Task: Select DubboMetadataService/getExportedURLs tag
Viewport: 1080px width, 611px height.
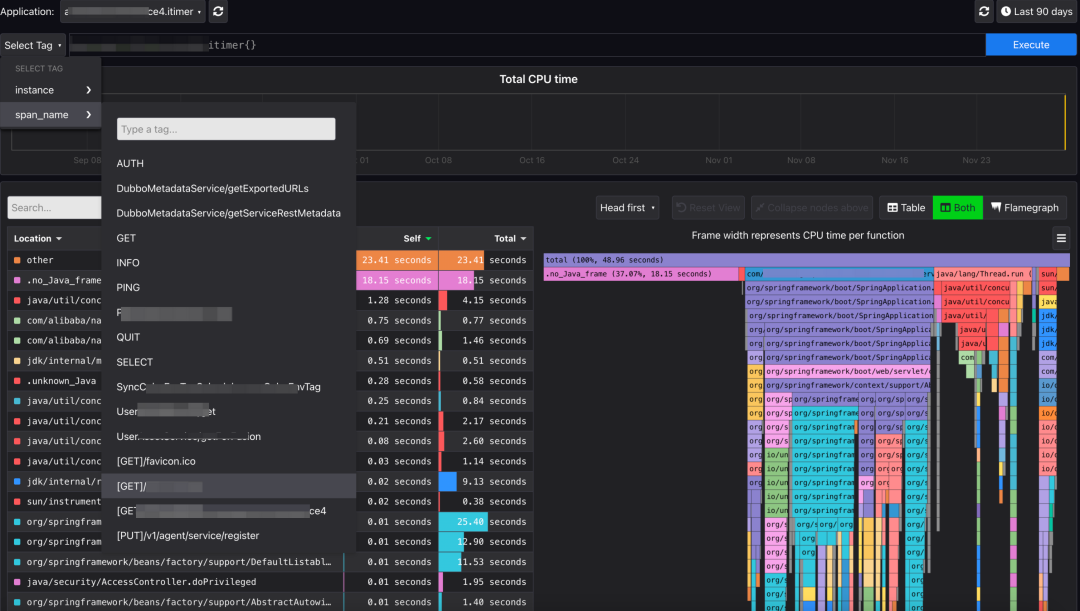Action: (229, 189)
